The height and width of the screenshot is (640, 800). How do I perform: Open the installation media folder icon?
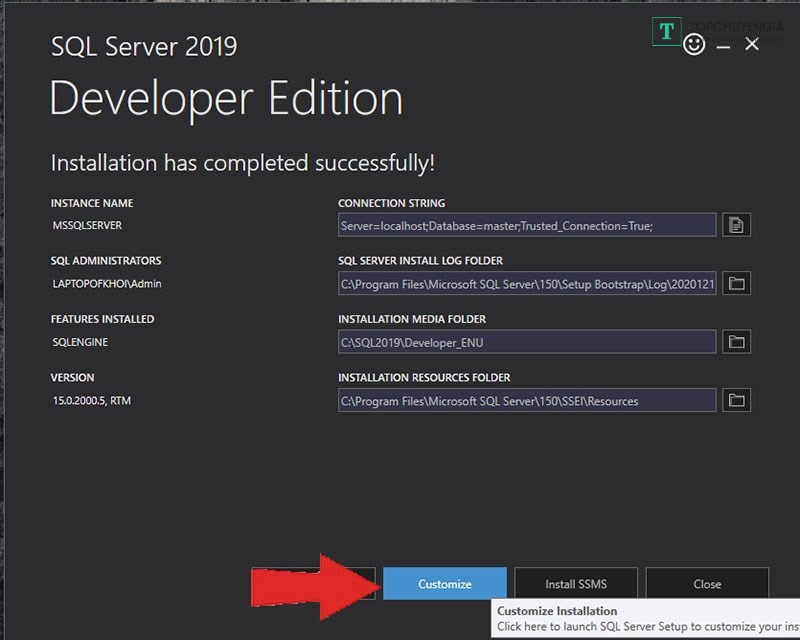pos(736,342)
